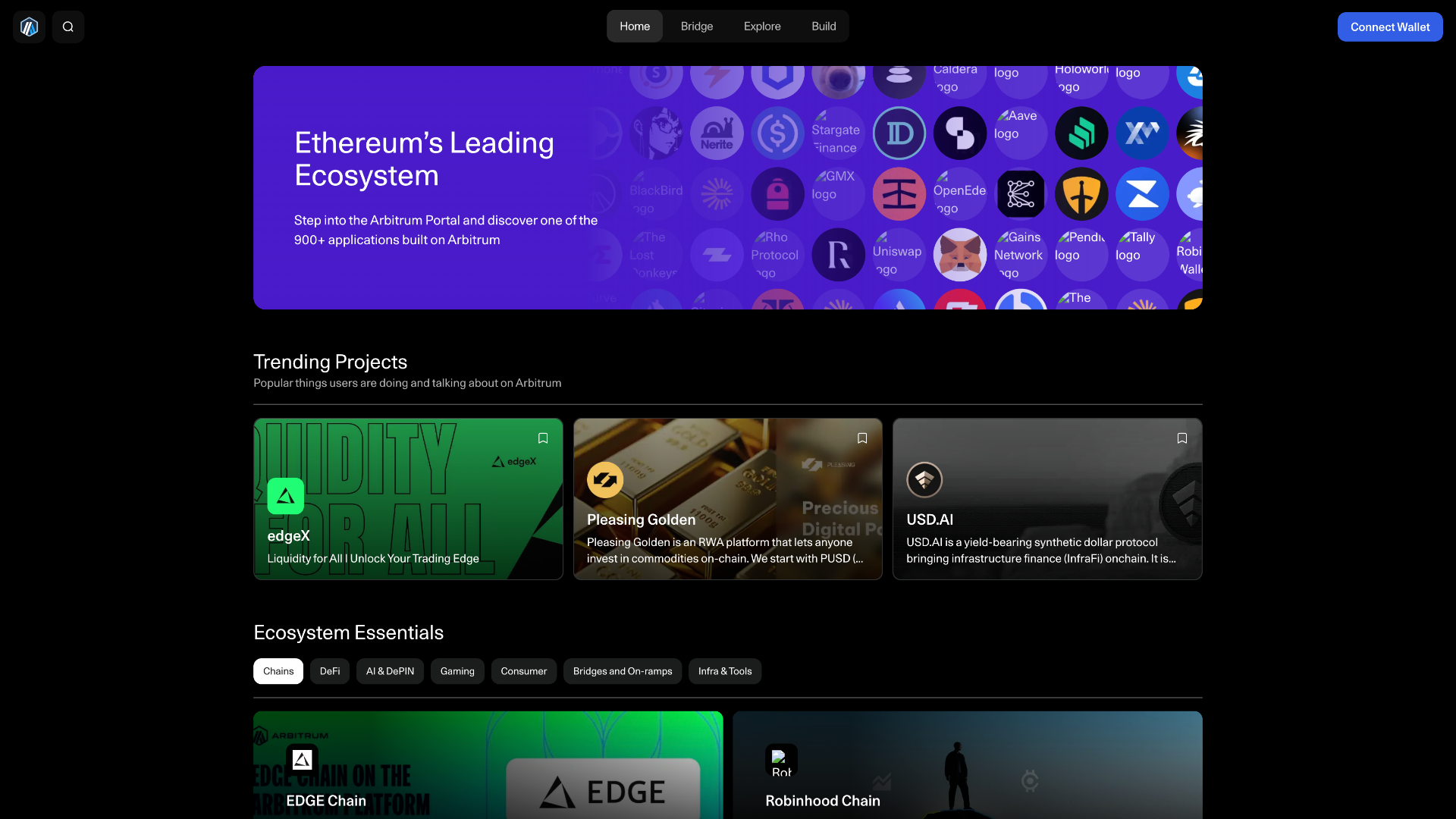
Task: Open the Build nav tab
Action: click(x=824, y=27)
